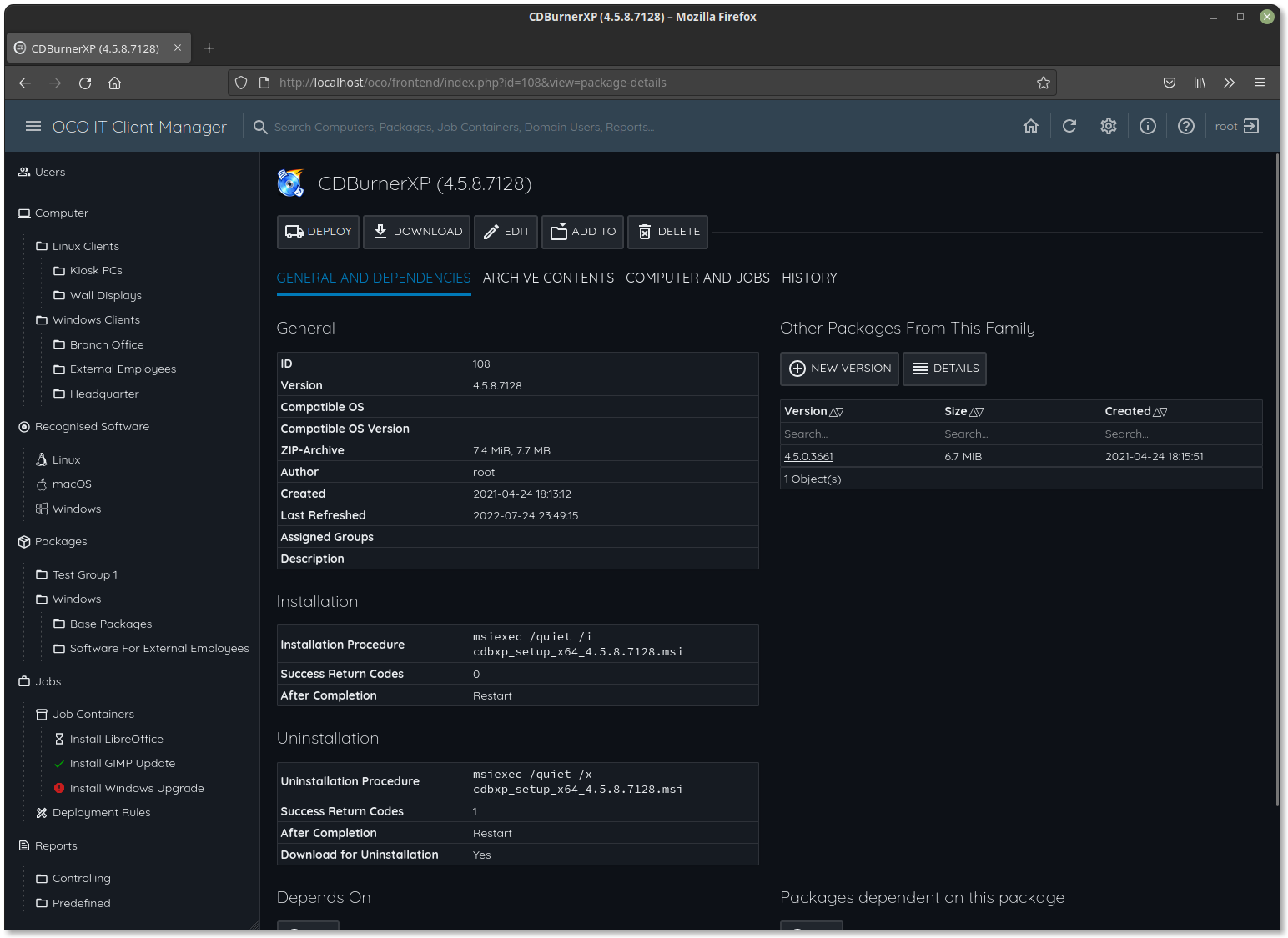Open a new browser tab
Image resolution: width=1288 pixels, height=938 pixels.
[x=209, y=48]
